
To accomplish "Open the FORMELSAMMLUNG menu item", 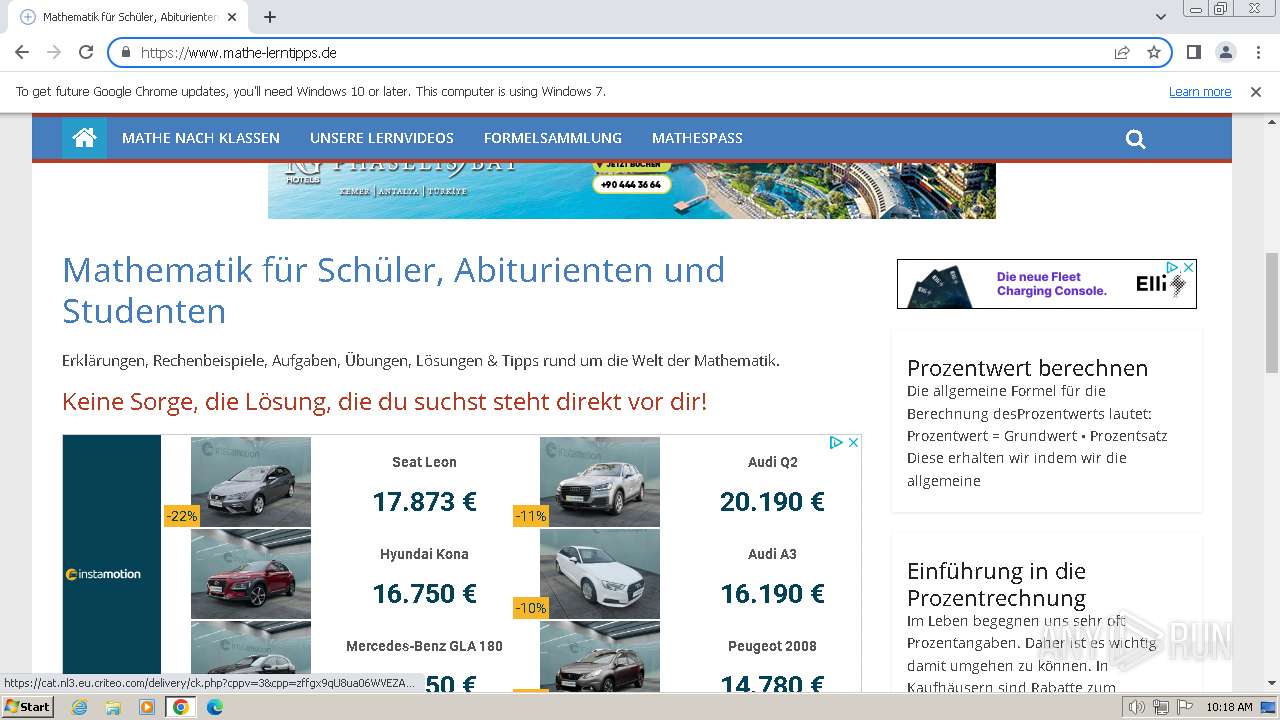I will point(553,138).
